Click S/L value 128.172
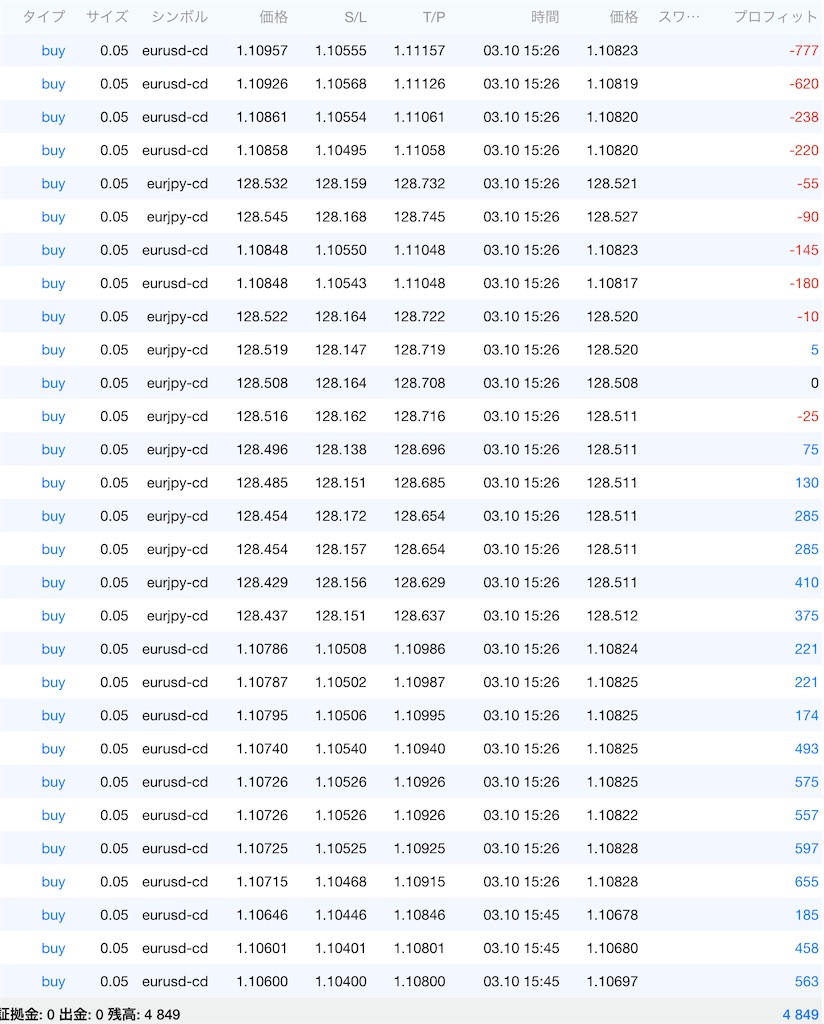The width and height of the screenshot is (824, 1024). (x=341, y=516)
